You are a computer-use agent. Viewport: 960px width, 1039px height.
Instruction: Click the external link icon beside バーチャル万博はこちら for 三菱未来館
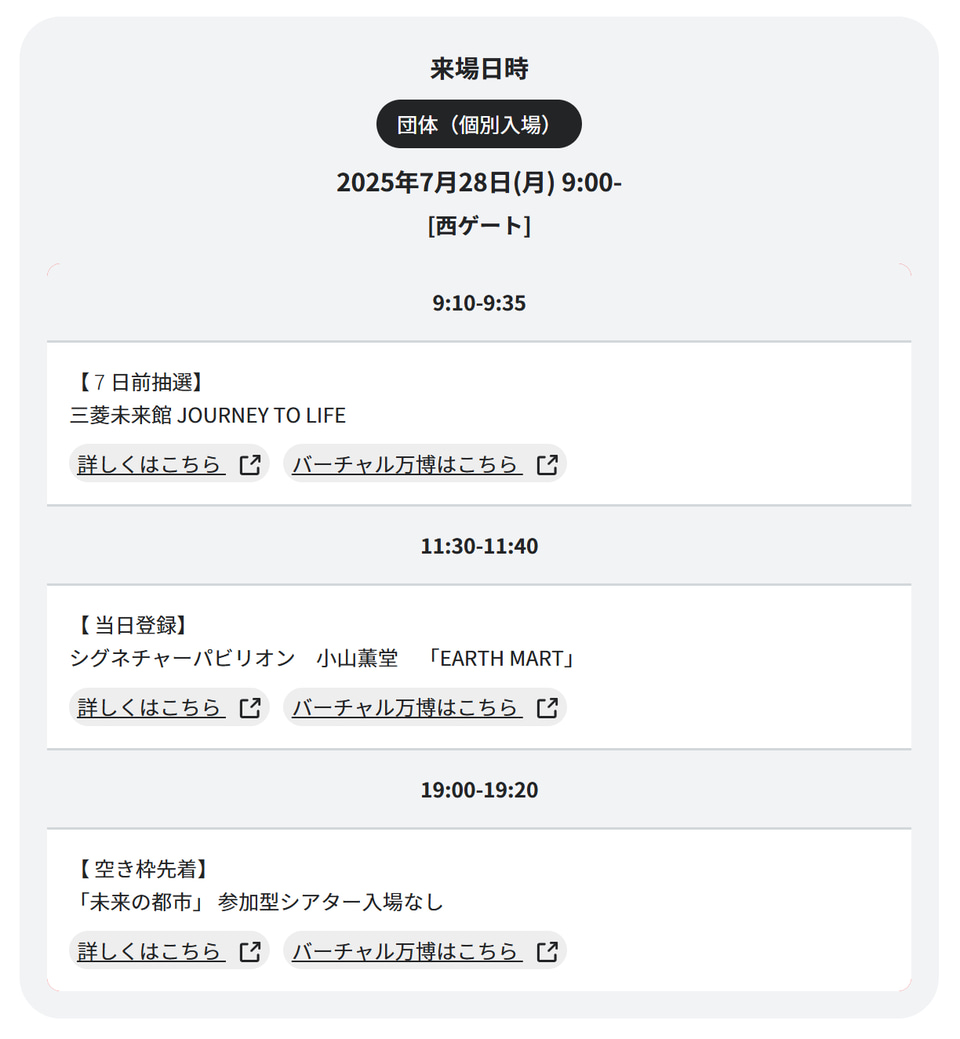pyautogui.click(x=545, y=463)
